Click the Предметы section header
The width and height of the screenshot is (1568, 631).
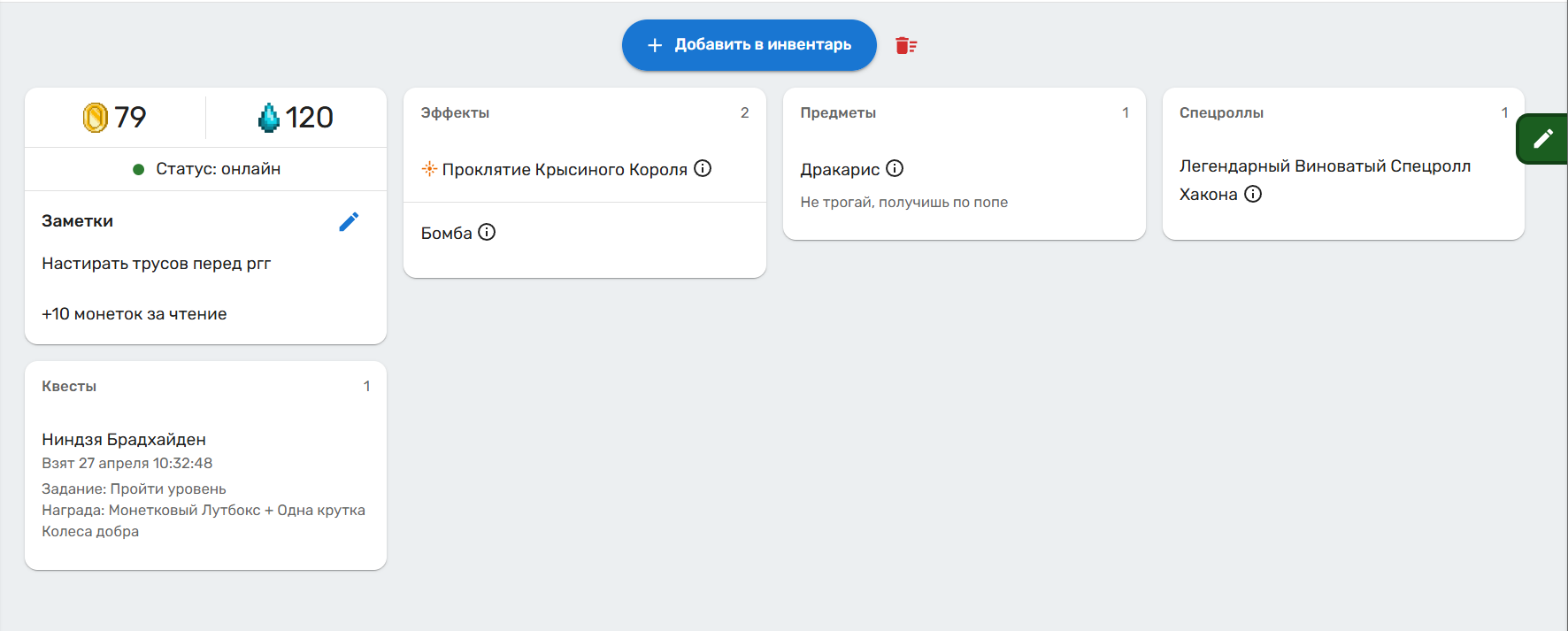pos(838,112)
